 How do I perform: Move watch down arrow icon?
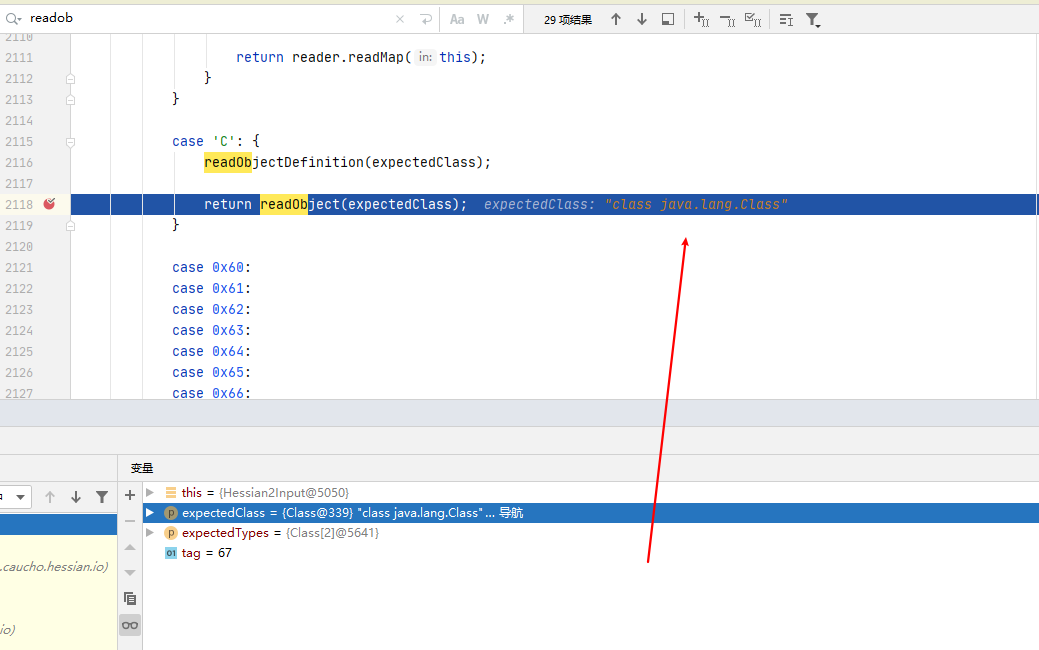[x=130, y=572]
